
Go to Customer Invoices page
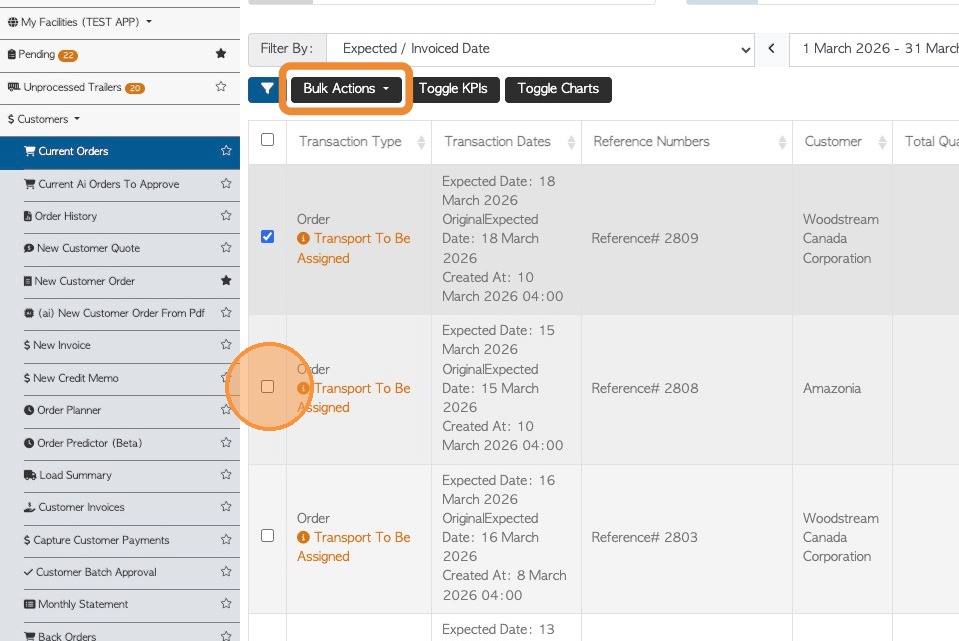pyautogui.click(x=81, y=507)
